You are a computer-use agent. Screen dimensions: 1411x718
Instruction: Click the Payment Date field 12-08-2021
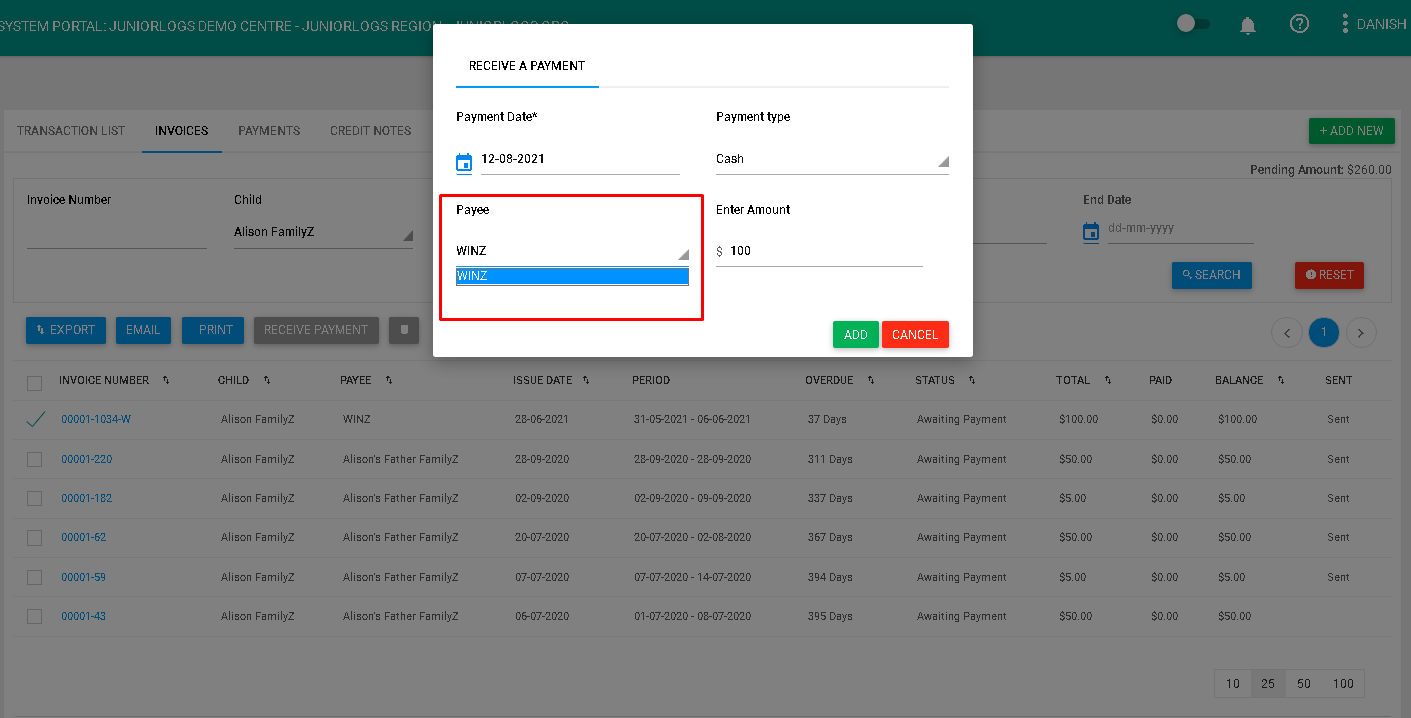click(580, 159)
